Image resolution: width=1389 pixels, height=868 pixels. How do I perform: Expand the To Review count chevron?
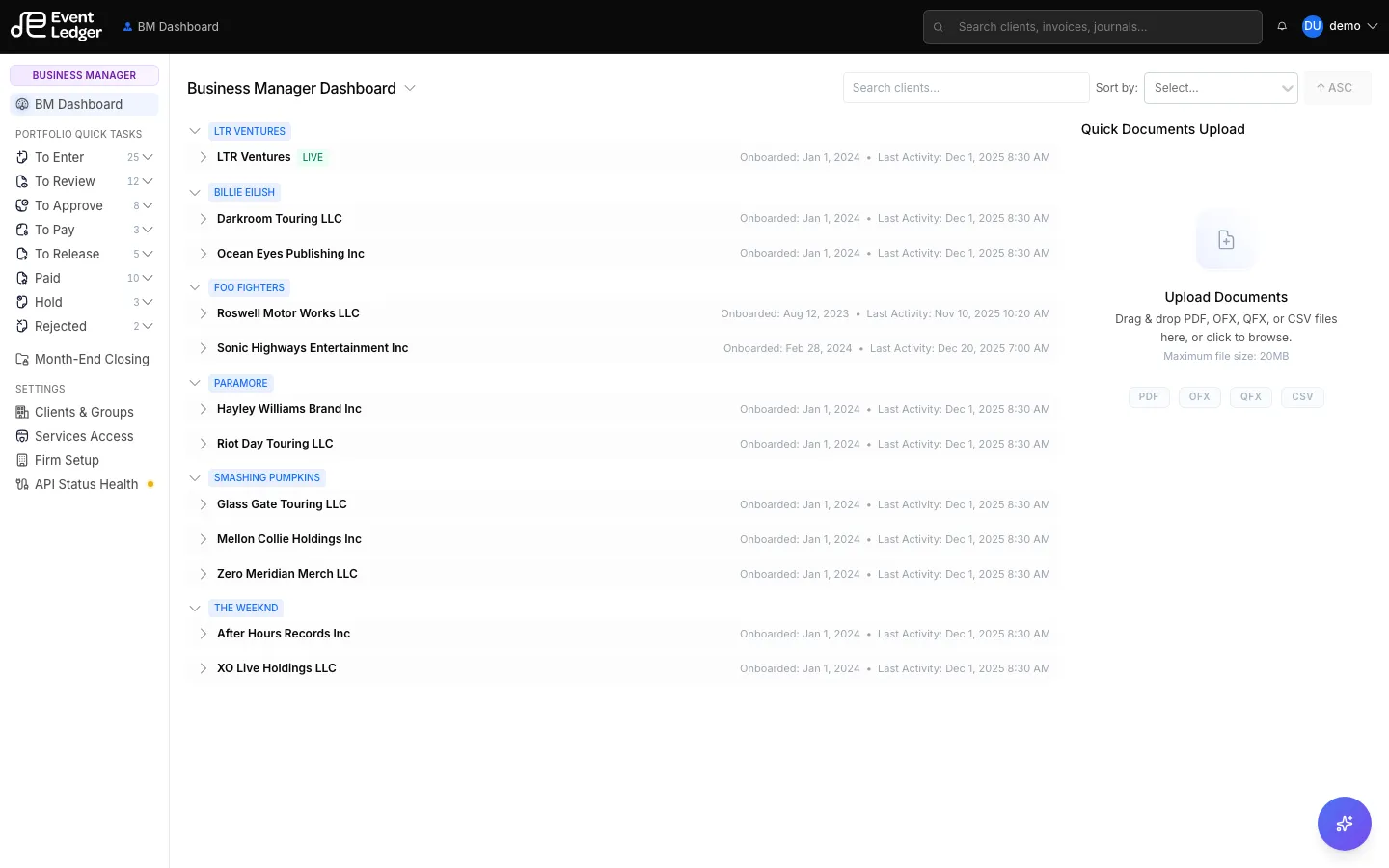pos(148,181)
